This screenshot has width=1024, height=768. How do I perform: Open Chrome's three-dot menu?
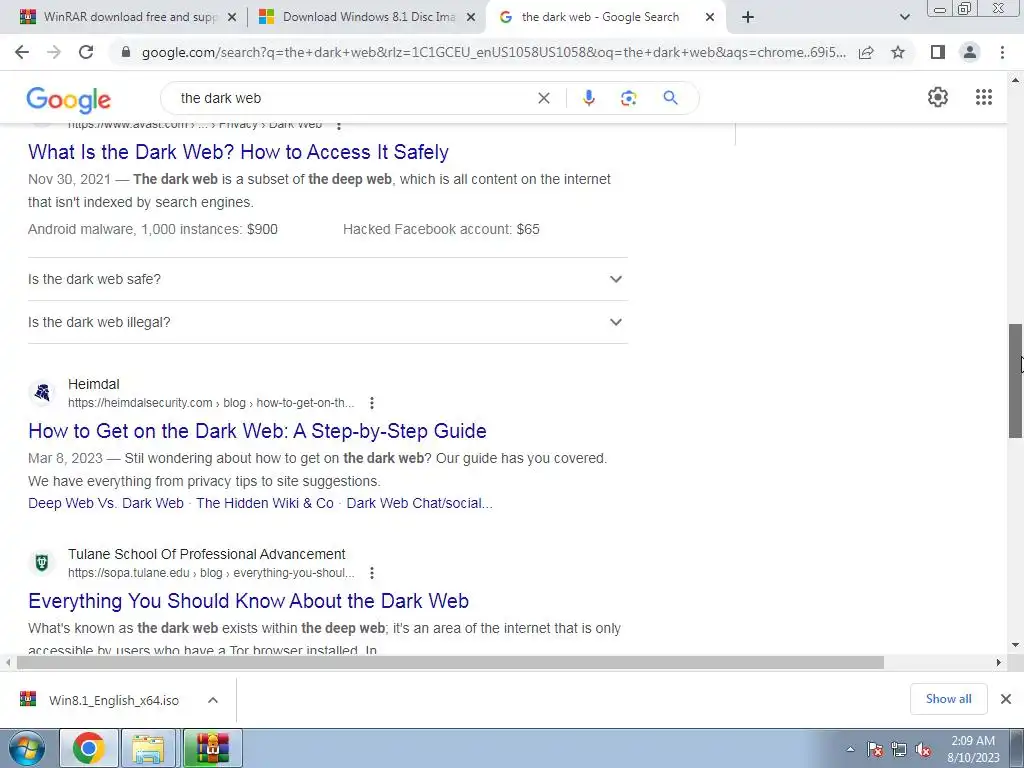click(x=1002, y=52)
